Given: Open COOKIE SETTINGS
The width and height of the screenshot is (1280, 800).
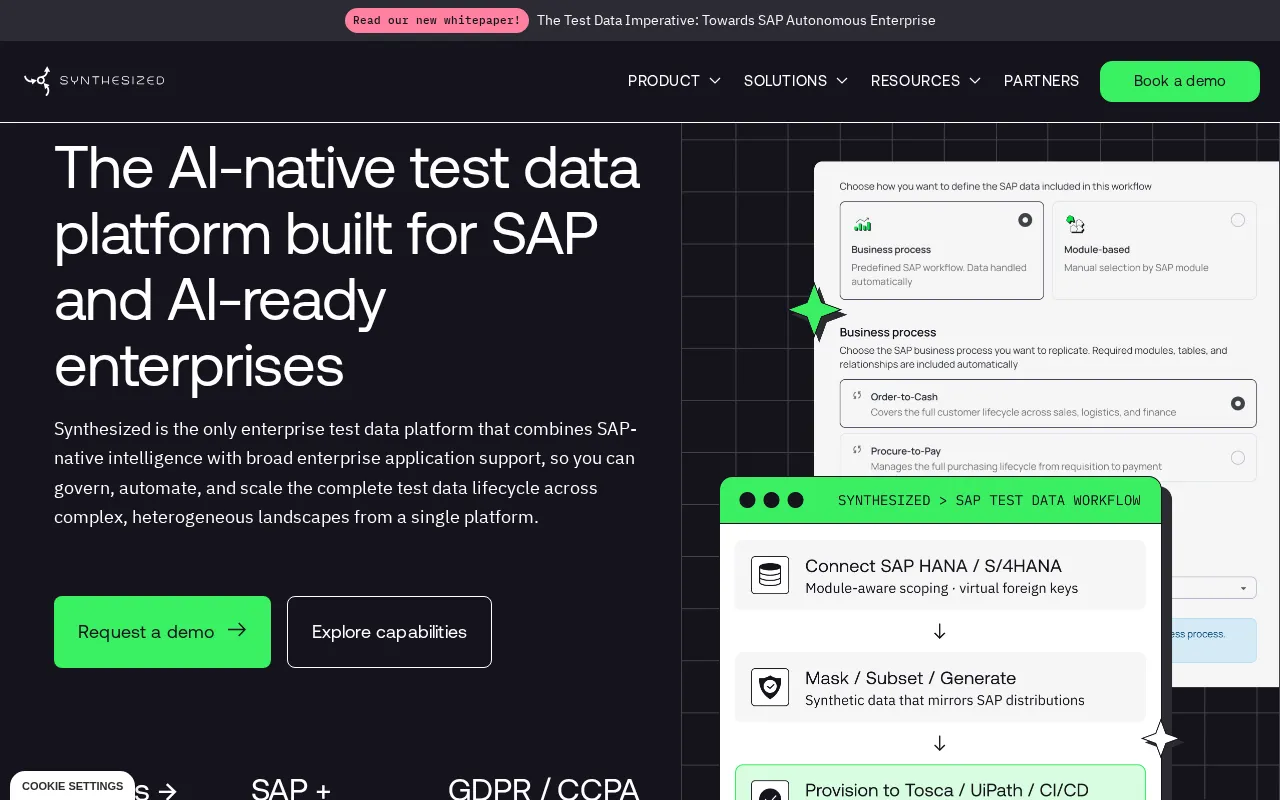Looking at the screenshot, I should pos(72,786).
